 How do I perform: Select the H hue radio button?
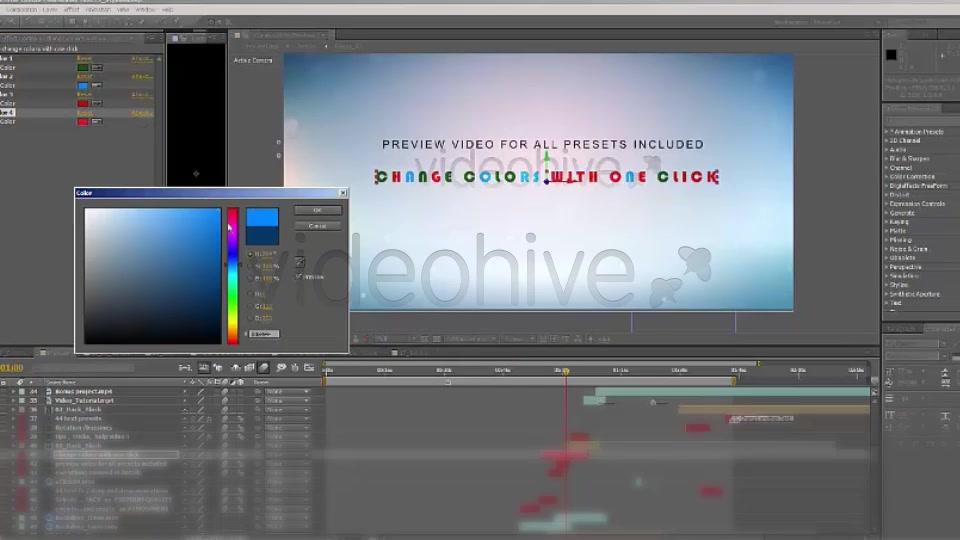(x=250, y=253)
